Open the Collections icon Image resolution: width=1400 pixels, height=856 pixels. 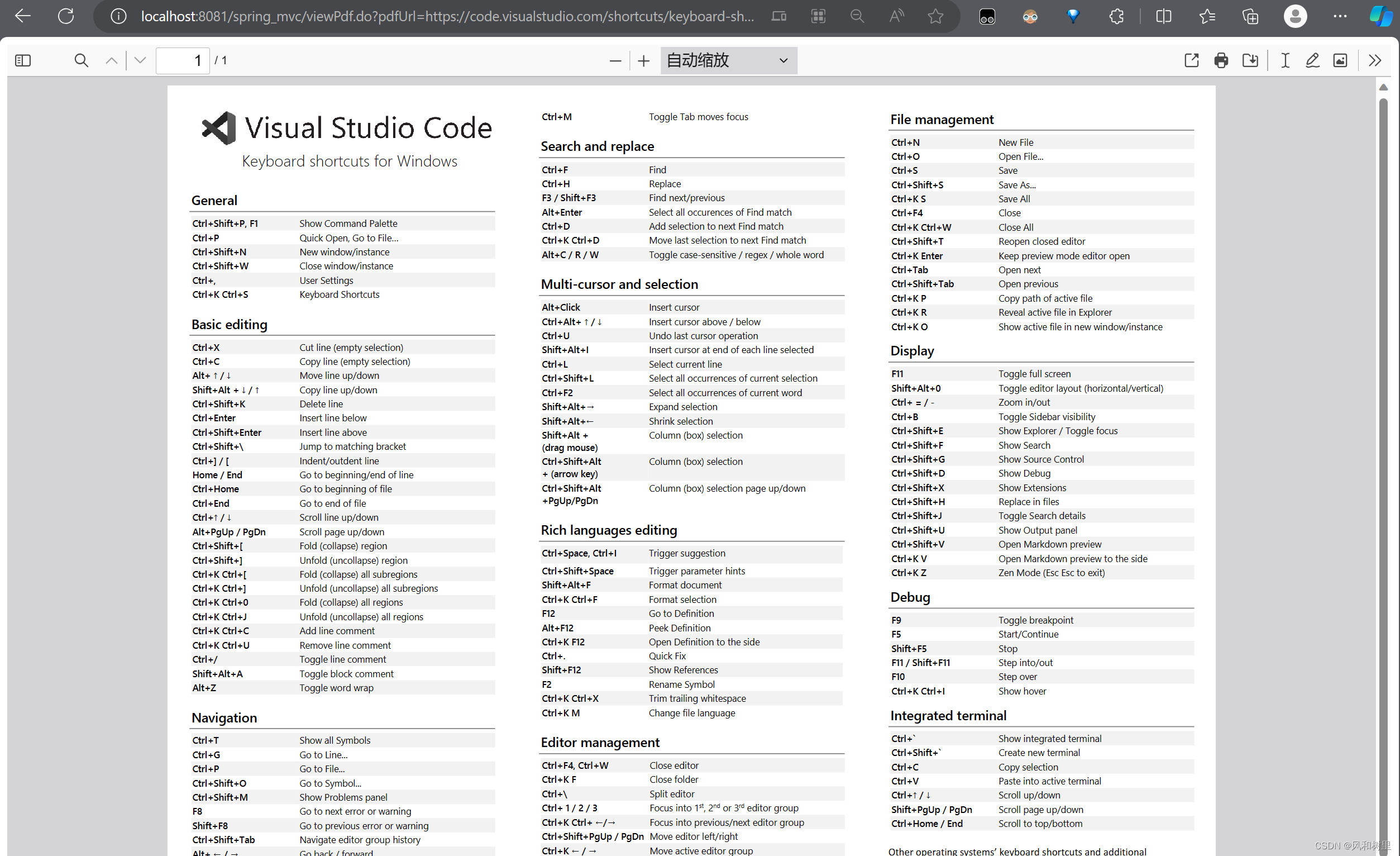point(1250,17)
